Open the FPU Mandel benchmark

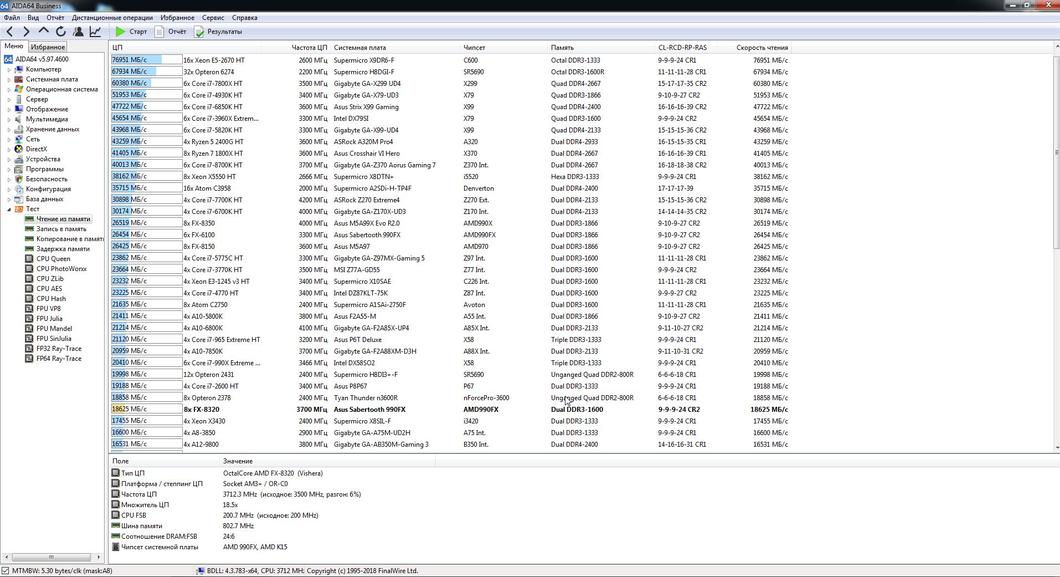tap(54, 328)
